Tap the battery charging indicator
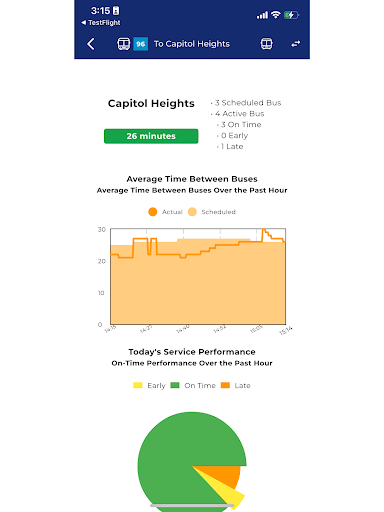The width and height of the screenshot is (384, 512). pyautogui.click(x=291, y=15)
